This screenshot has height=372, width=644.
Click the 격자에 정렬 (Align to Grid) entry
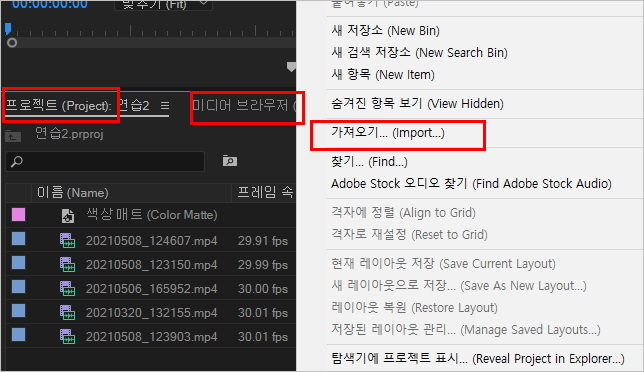point(403,213)
